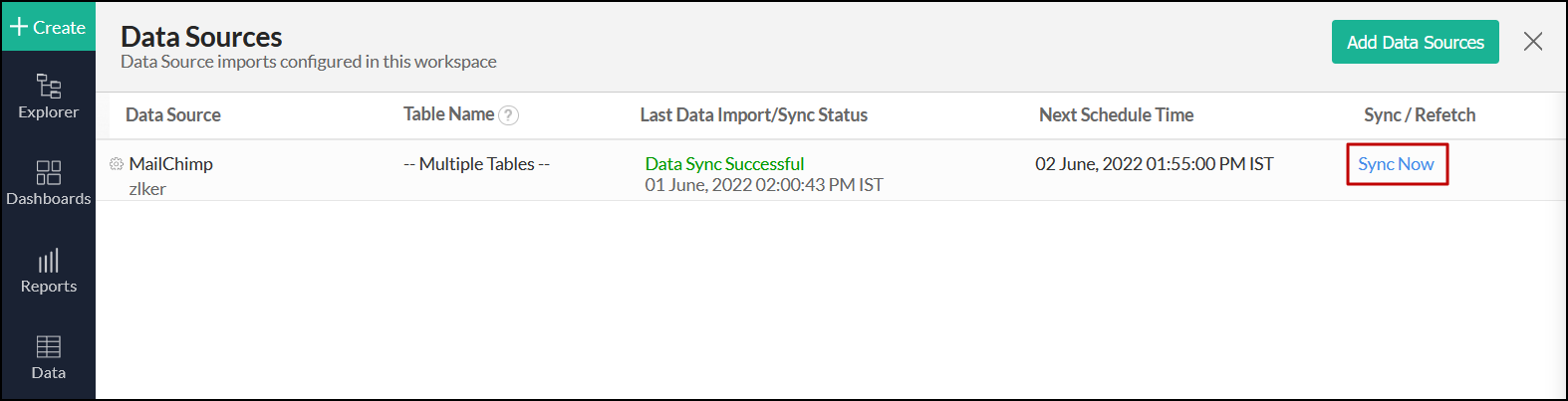Click the Data Source column header
Viewport: 1568px width, 401px height.
tap(173, 115)
